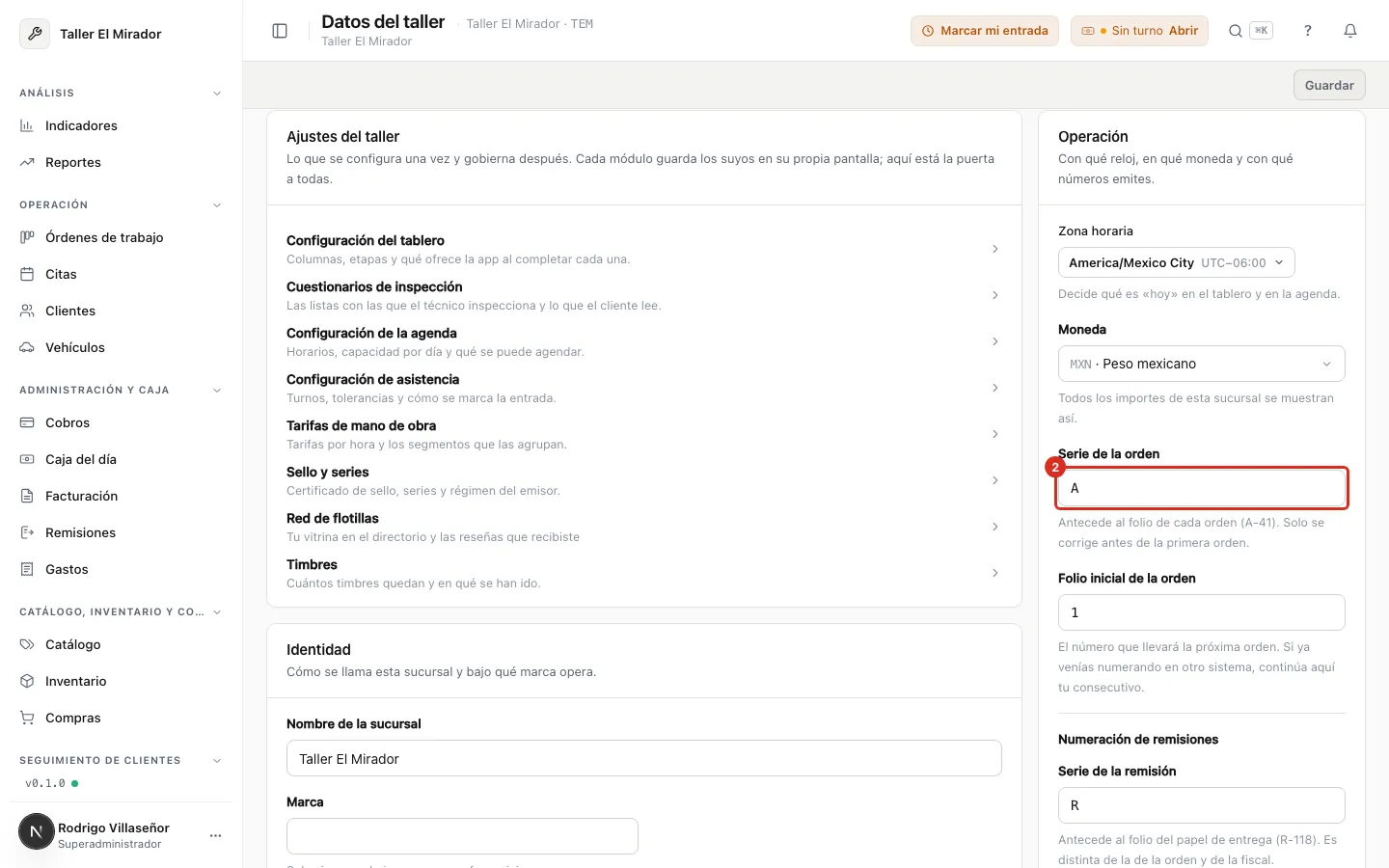Viewport: 1389px width, 868px height.
Task: Open Facturación
Action: (x=121, y=496)
